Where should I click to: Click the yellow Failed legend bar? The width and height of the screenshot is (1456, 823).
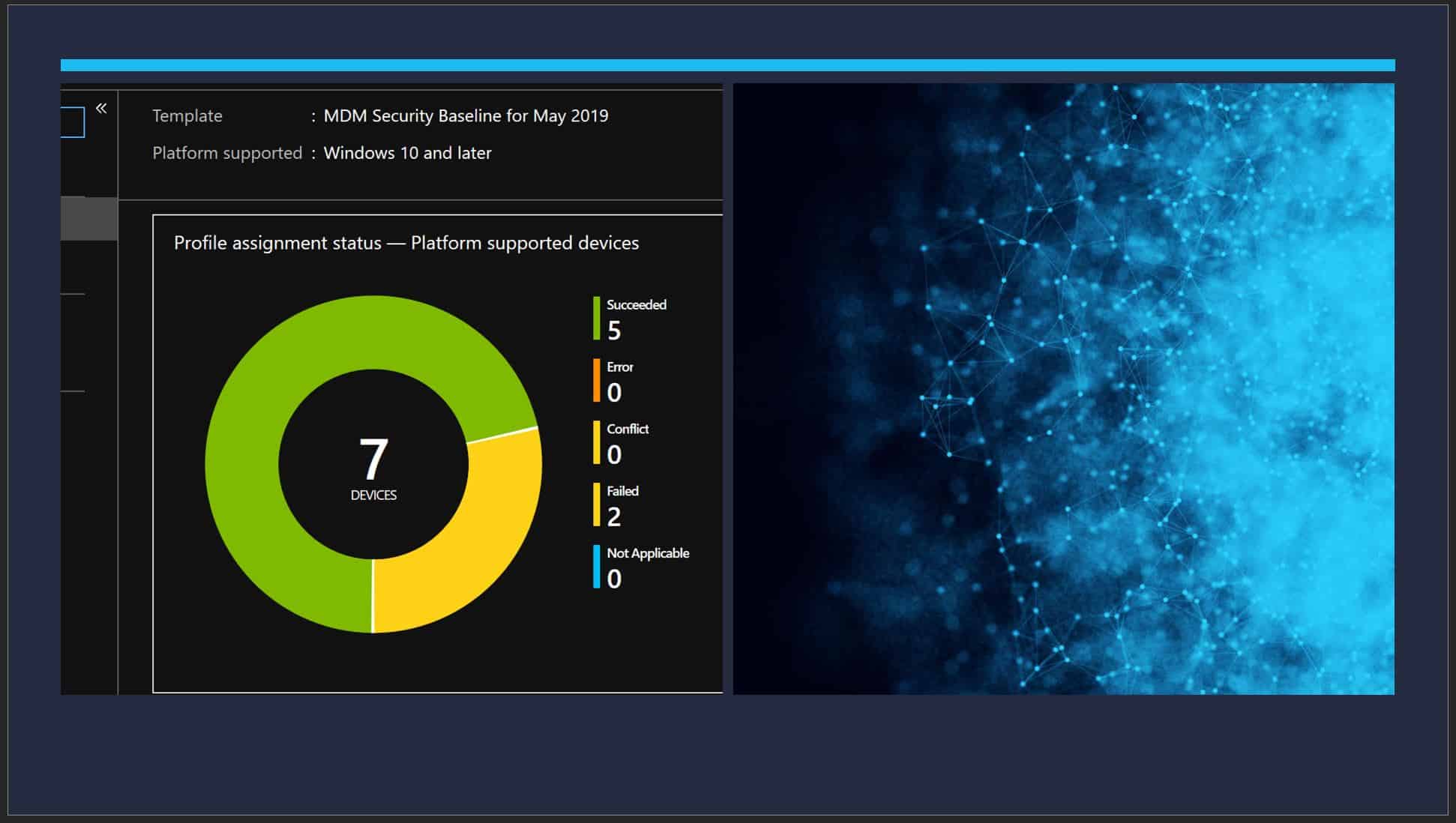(x=596, y=502)
